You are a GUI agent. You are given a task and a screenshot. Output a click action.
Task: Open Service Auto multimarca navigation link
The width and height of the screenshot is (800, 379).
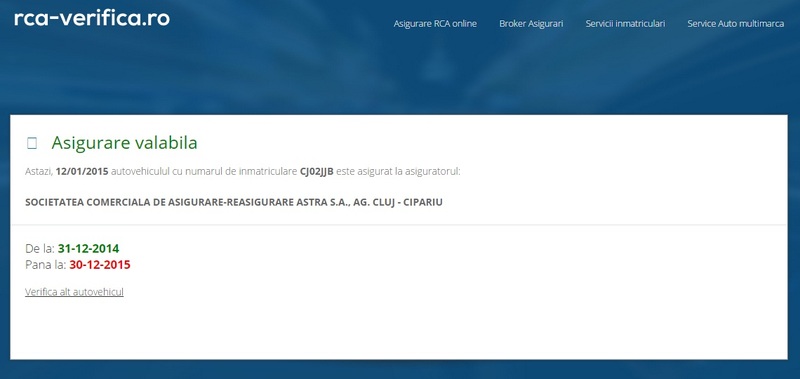click(735, 23)
